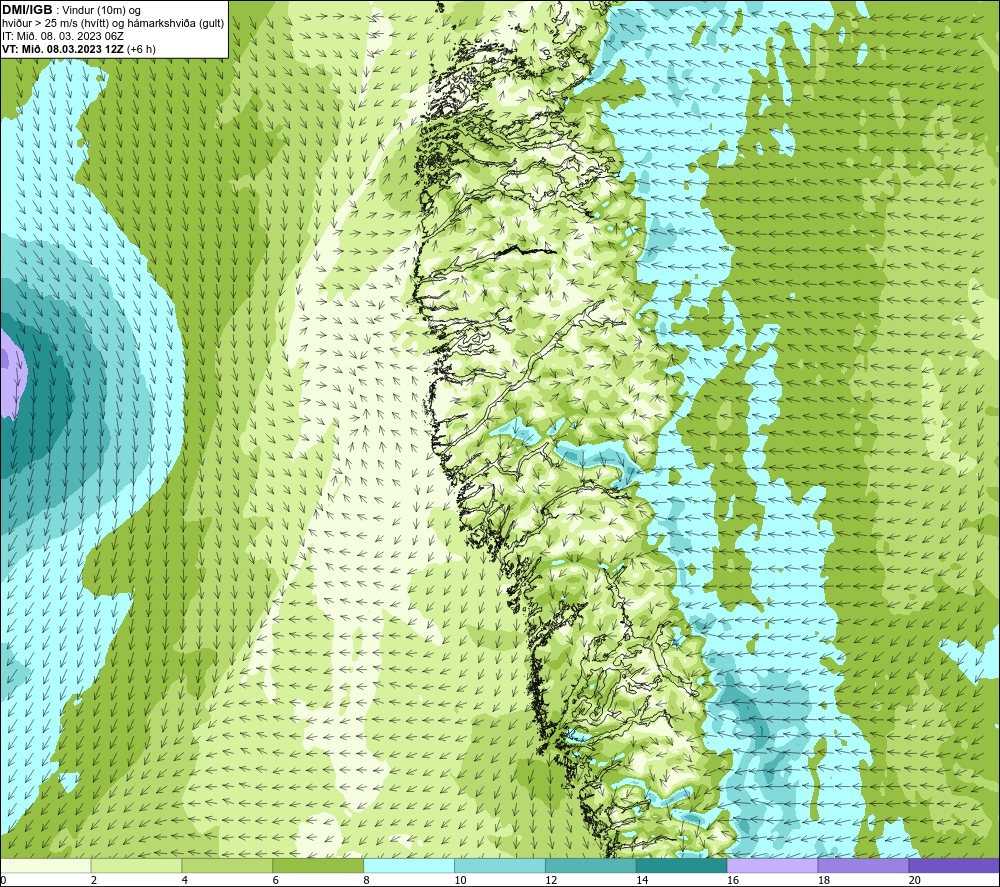Click the 4–6 m/s green legend swatch
The height and width of the screenshot is (887, 1000).
[x=227, y=865]
